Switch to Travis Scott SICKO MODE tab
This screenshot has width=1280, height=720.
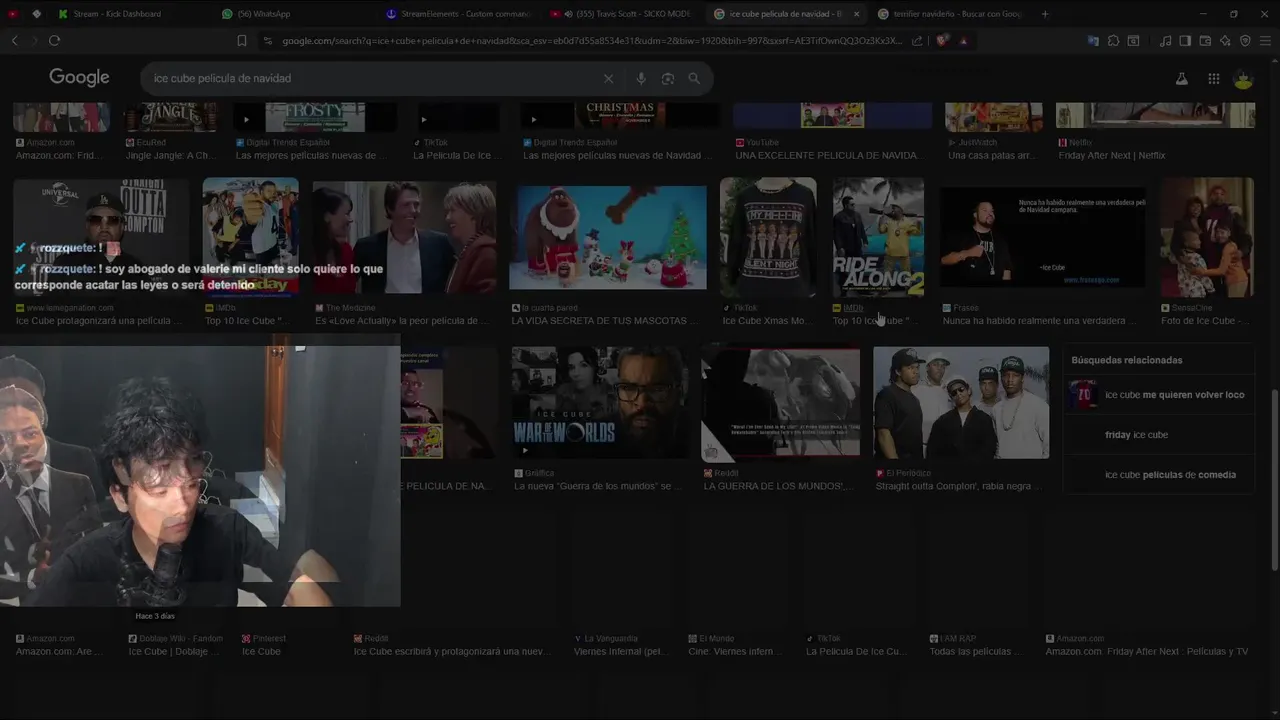pyautogui.click(x=624, y=14)
